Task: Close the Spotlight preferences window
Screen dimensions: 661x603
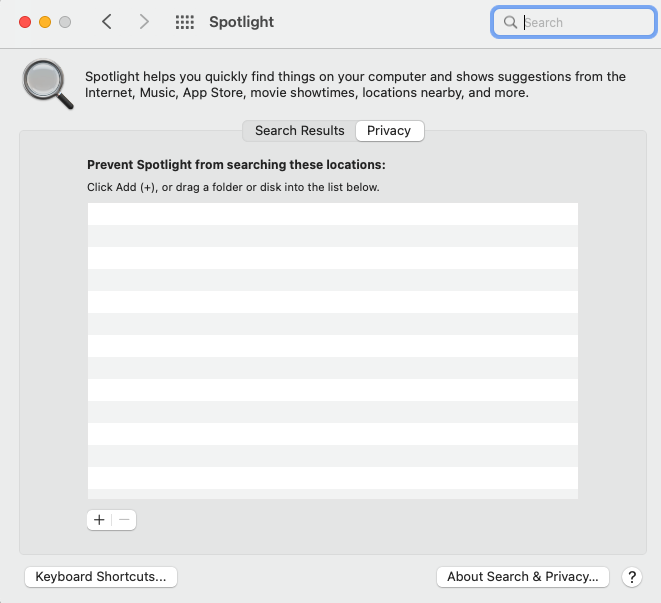Action: click(25, 22)
